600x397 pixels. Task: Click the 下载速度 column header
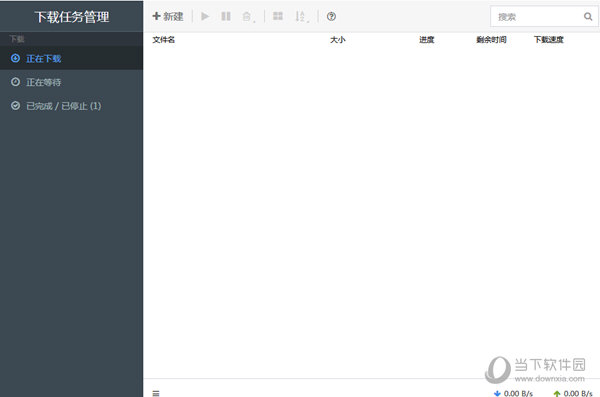pyautogui.click(x=549, y=40)
